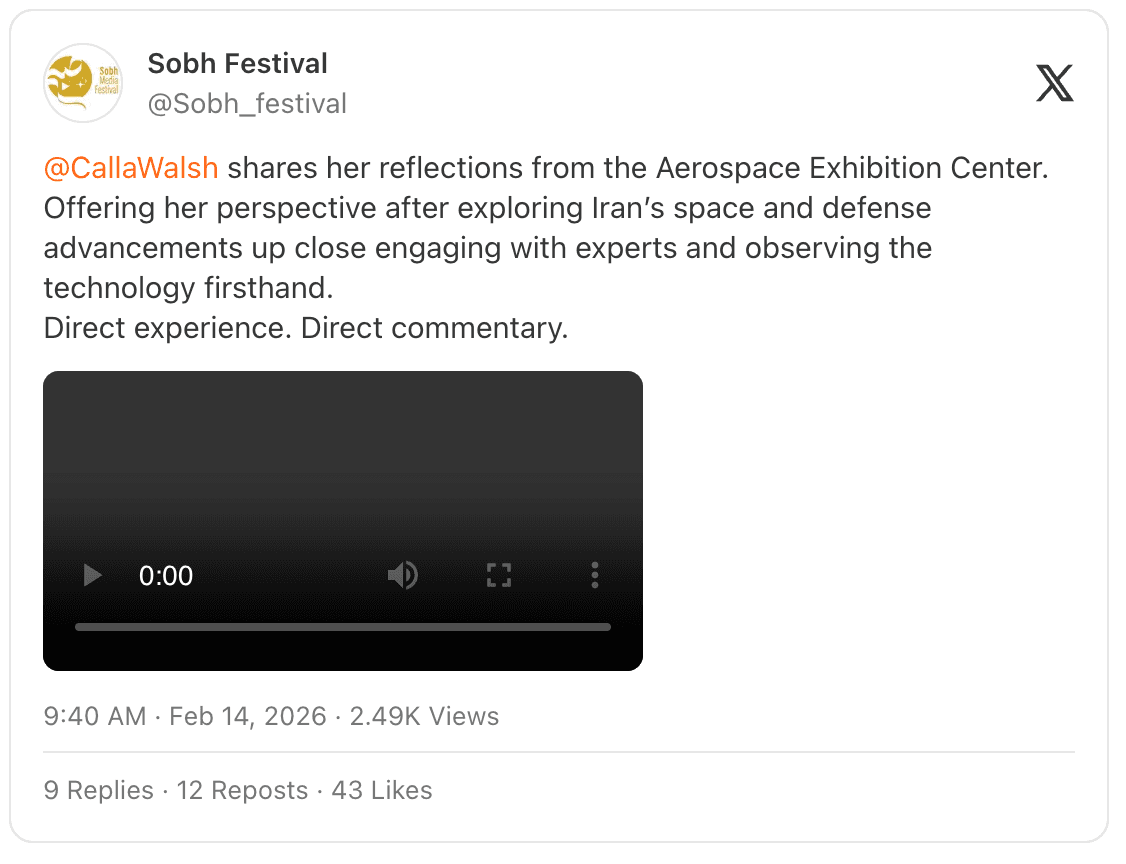Click the dark video preview area
The width and height of the screenshot is (1126, 864).
tap(342, 460)
